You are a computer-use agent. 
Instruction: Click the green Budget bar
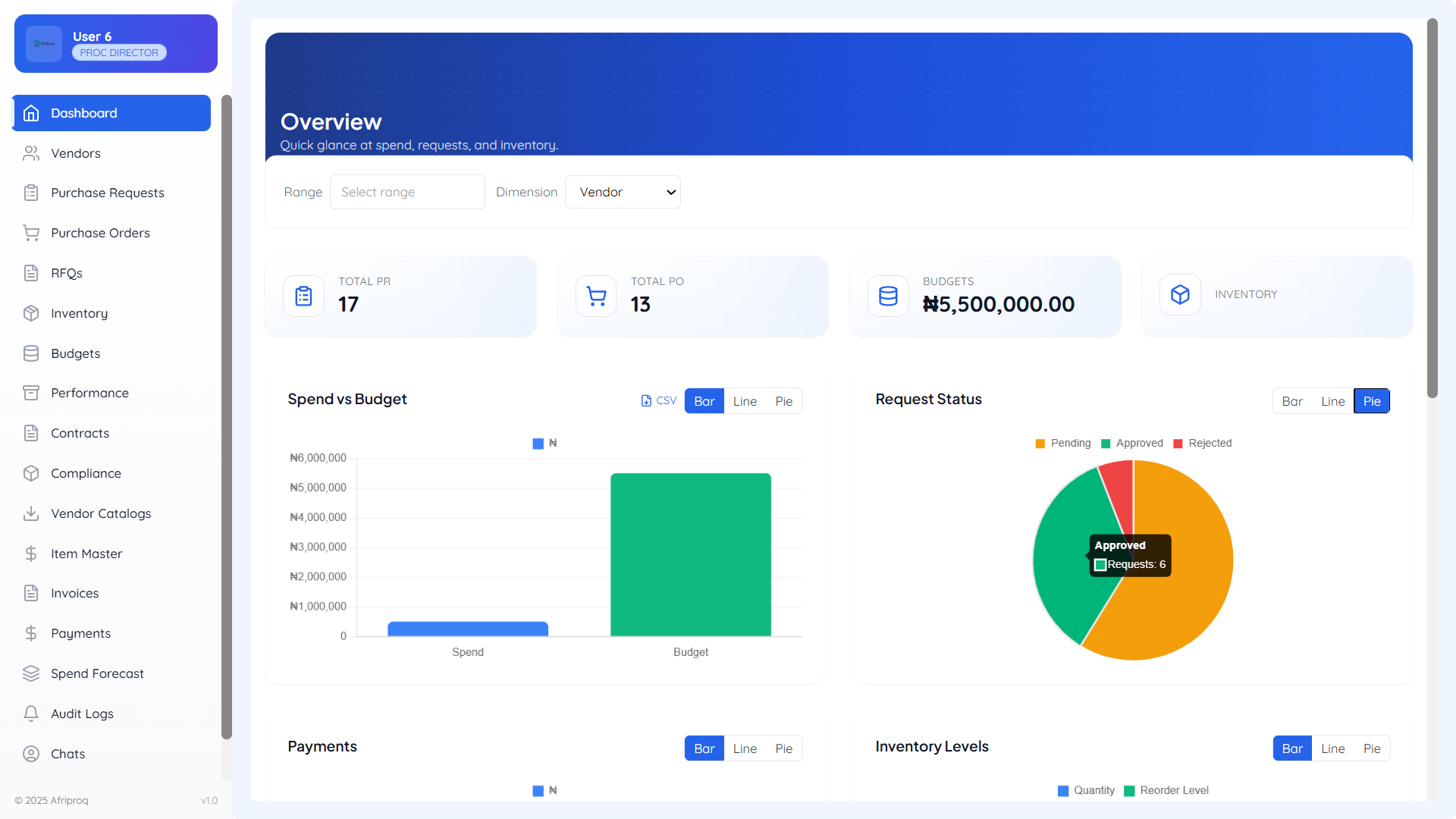click(691, 554)
